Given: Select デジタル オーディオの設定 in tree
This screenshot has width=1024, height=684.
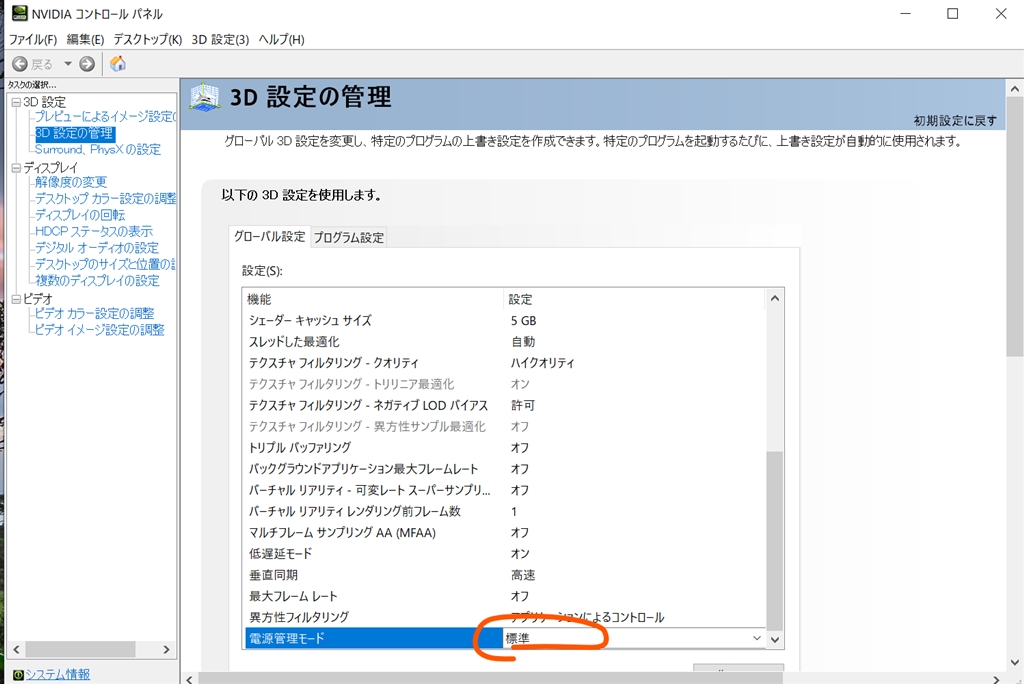Looking at the screenshot, I should [97, 248].
